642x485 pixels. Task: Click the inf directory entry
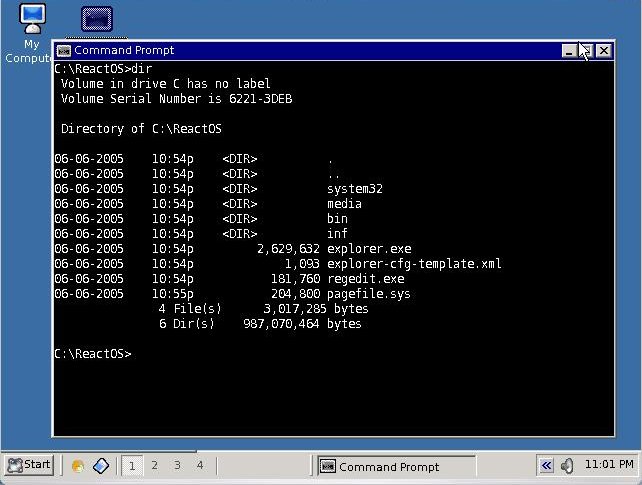tap(337, 234)
